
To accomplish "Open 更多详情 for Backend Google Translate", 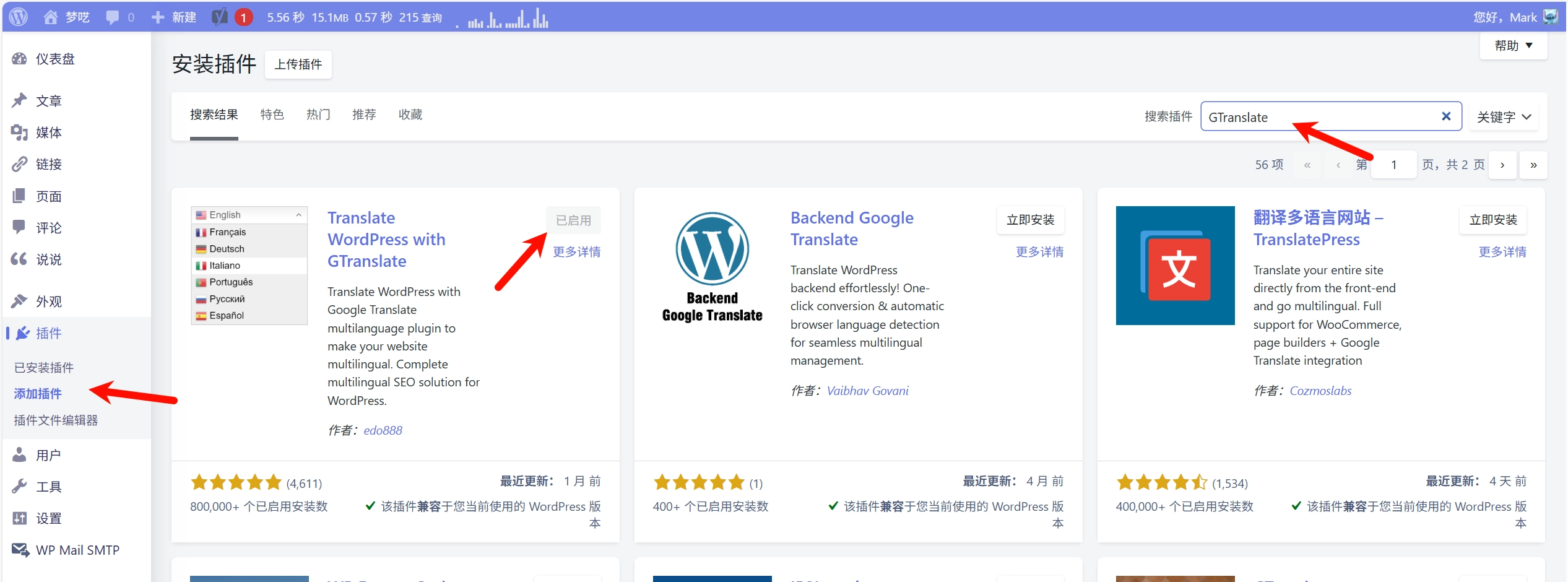I will (x=1040, y=252).
